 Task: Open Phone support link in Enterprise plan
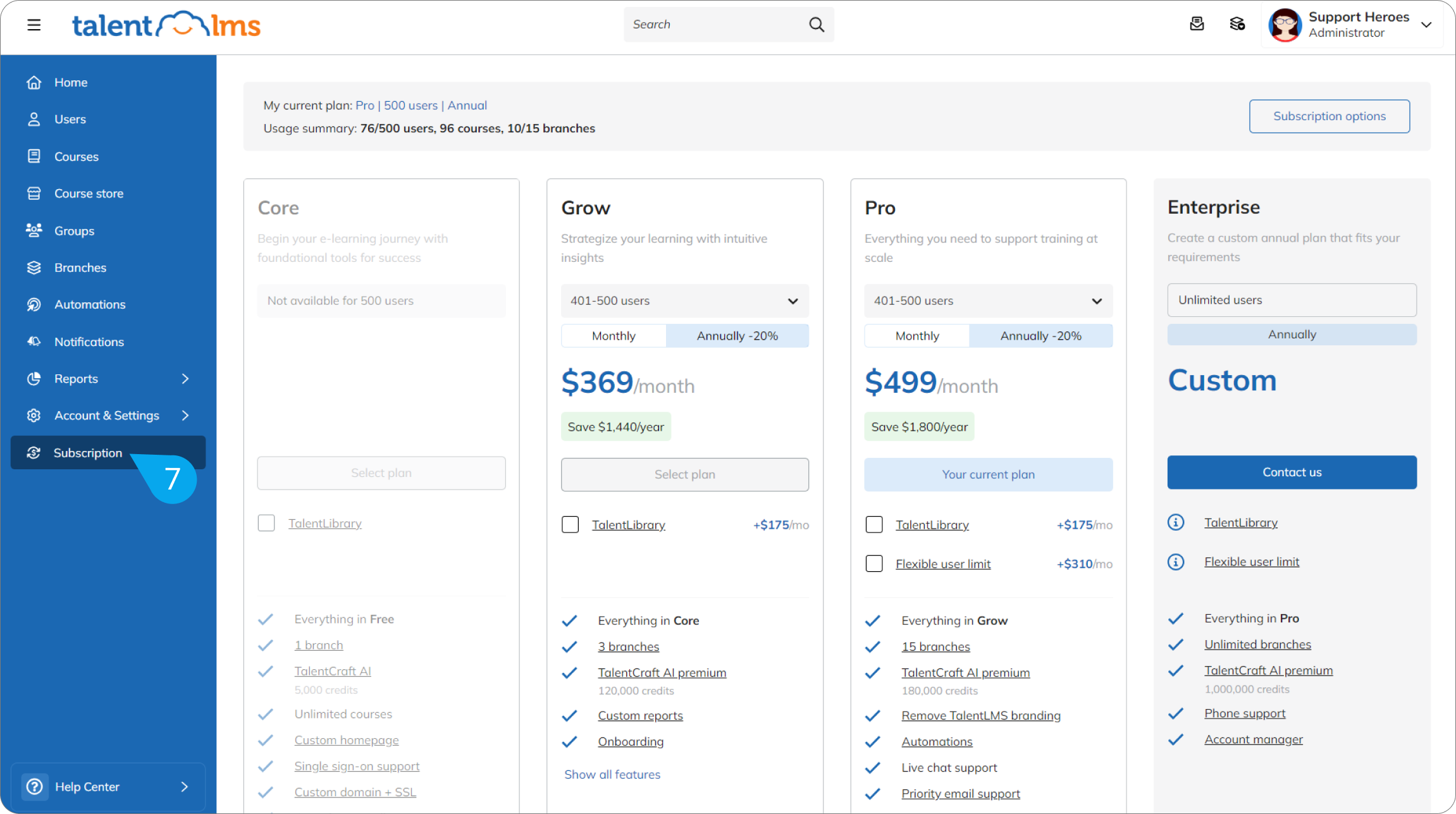[x=1245, y=713]
